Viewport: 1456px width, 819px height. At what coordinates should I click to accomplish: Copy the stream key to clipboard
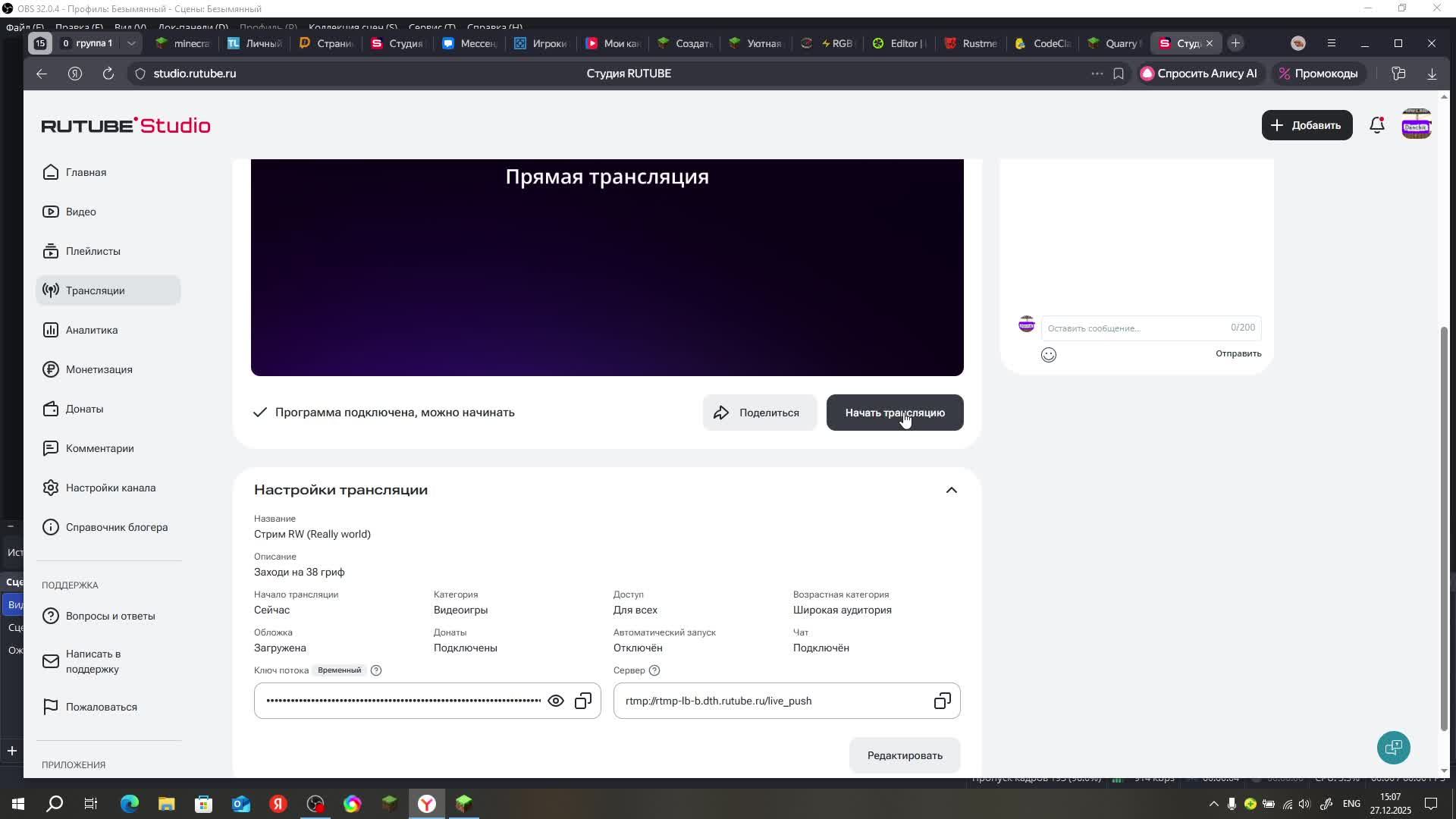[x=583, y=701]
